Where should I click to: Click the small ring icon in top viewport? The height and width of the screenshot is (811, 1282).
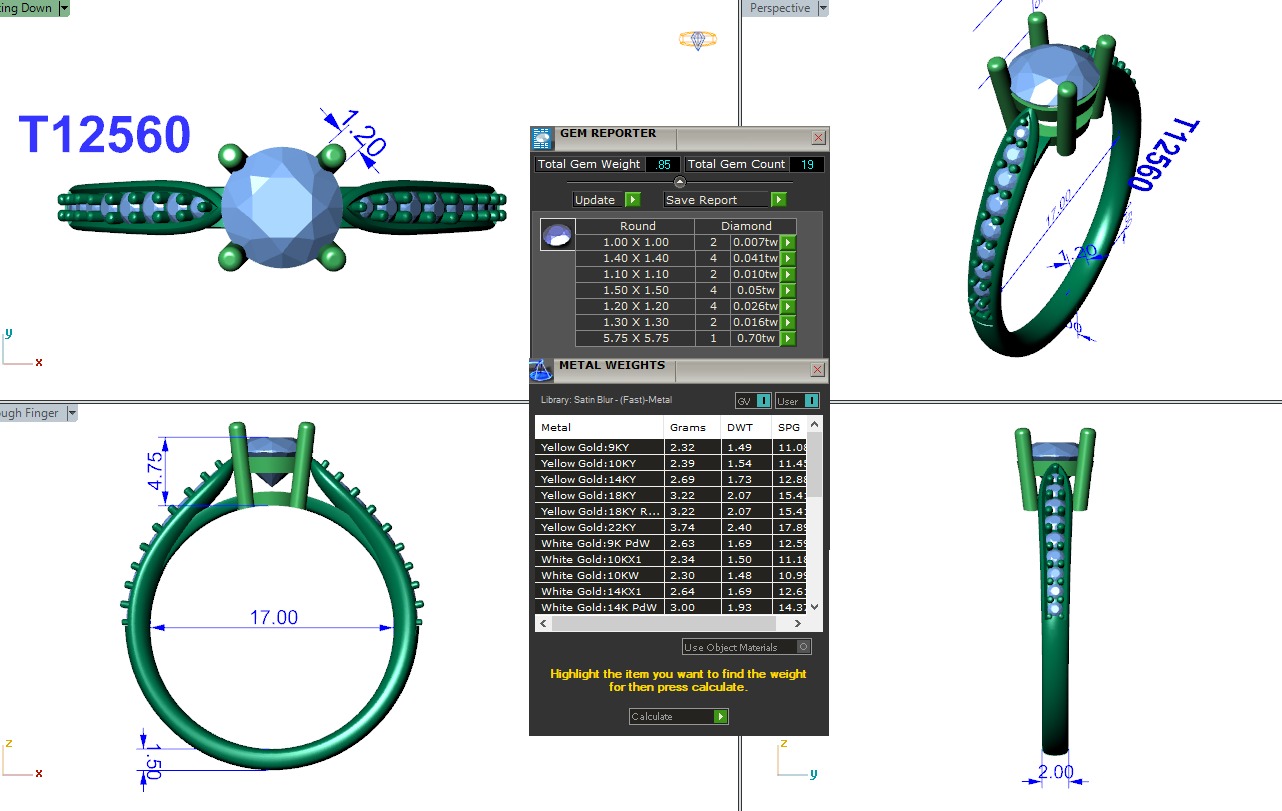(x=697, y=40)
